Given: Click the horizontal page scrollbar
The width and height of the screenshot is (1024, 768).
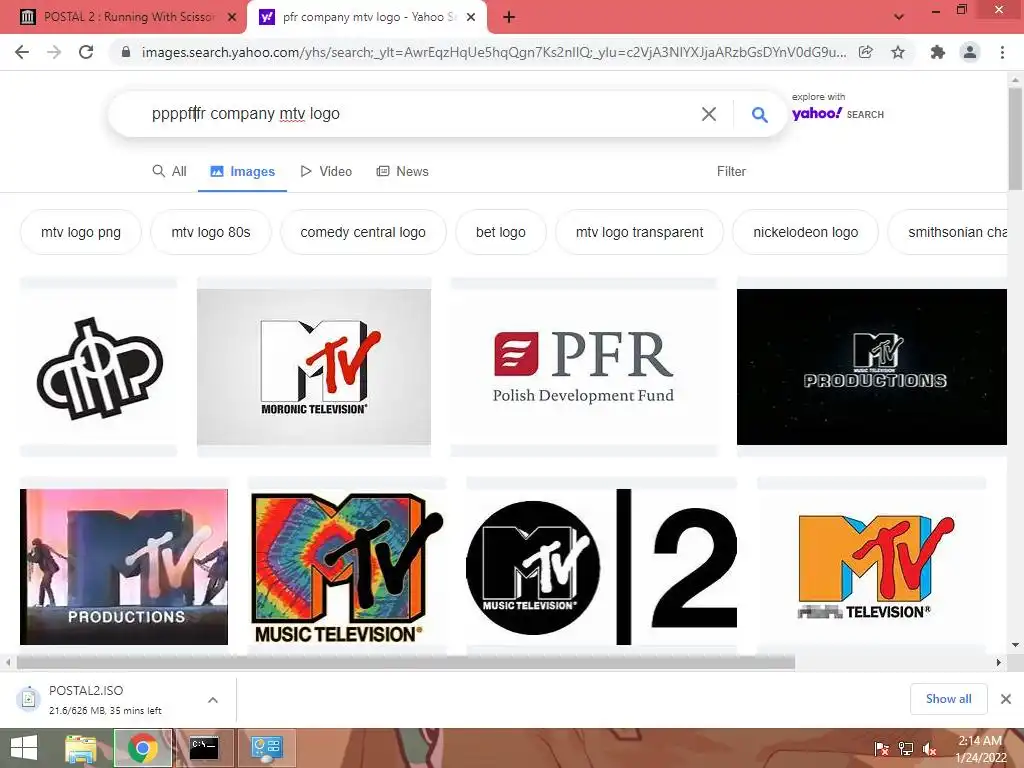Looking at the screenshot, I should (x=406, y=662).
